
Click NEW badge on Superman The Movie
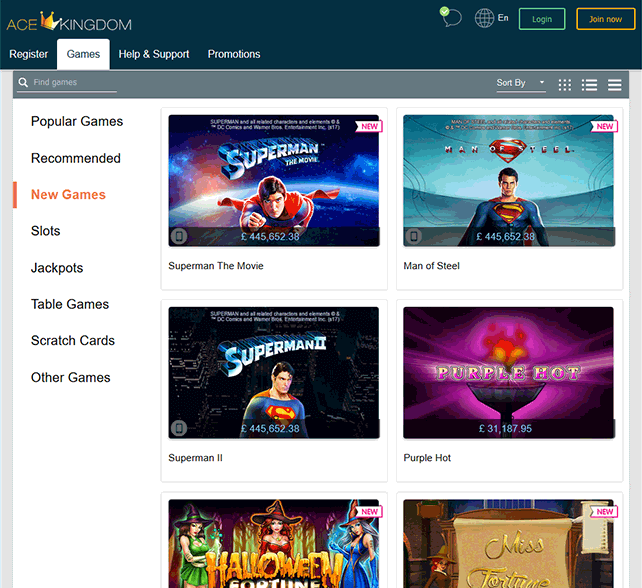369,127
